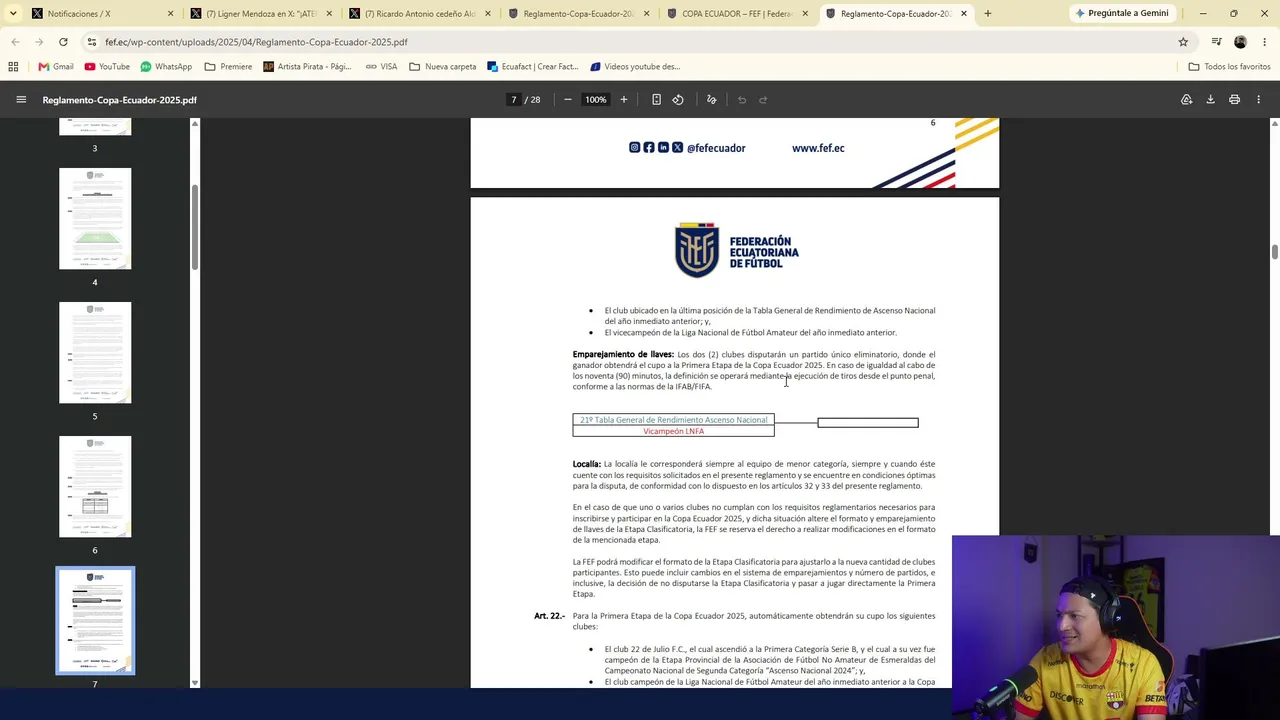Redo the annotation
Image resolution: width=1280 pixels, height=720 pixels.
[x=763, y=100]
